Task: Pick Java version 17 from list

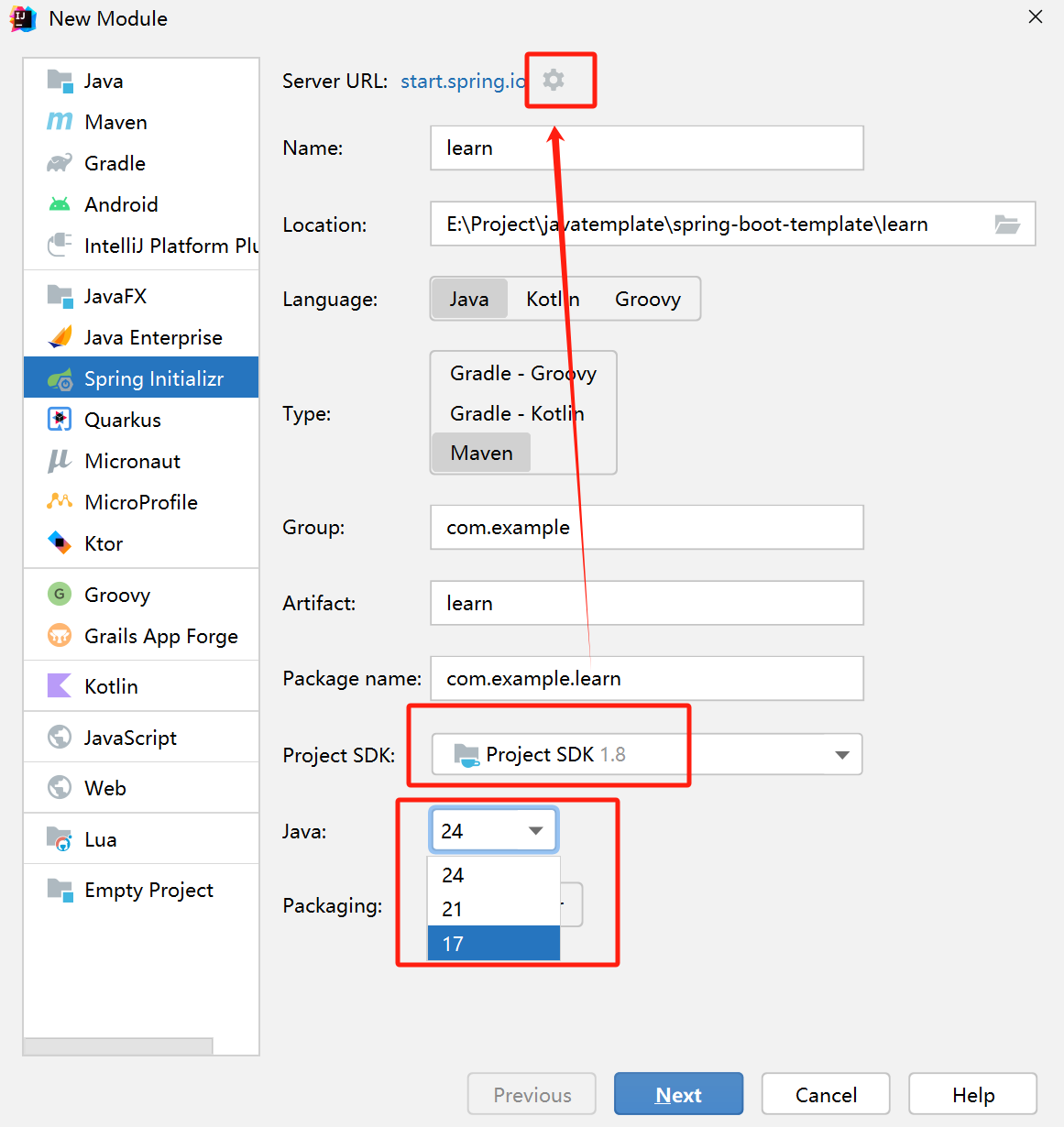Action: (x=493, y=944)
